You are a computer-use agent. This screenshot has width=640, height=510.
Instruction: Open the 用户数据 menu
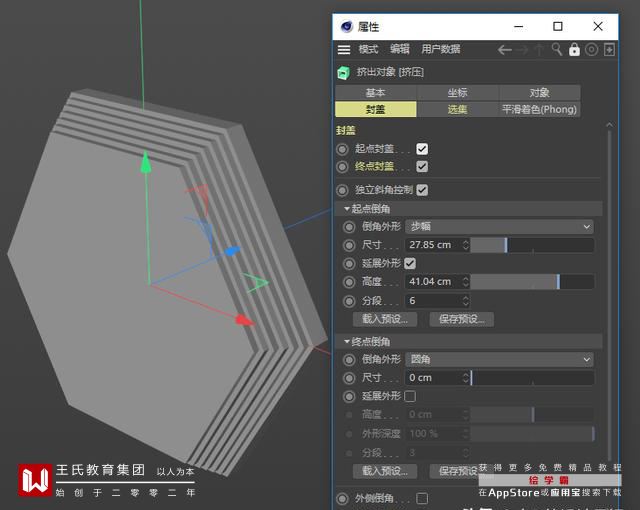tap(441, 49)
